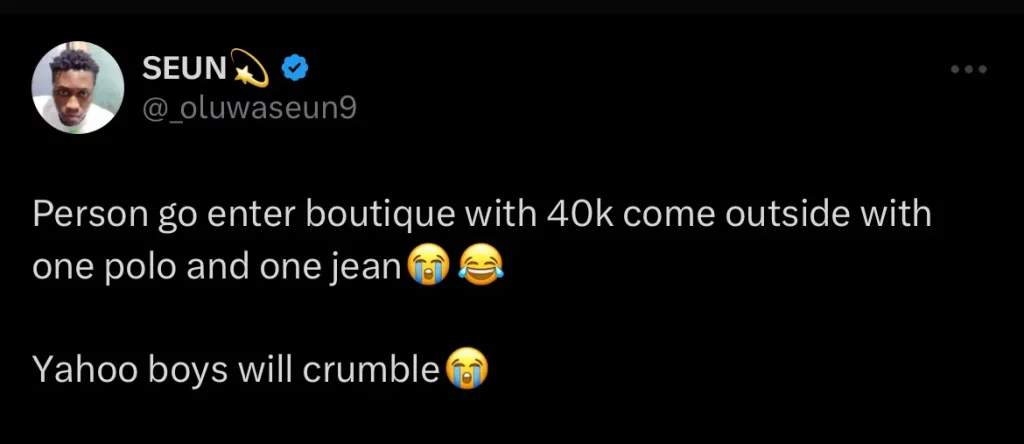The height and width of the screenshot is (444, 1024).
Task: Open SEUN's profile picture
Action: coord(77,88)
